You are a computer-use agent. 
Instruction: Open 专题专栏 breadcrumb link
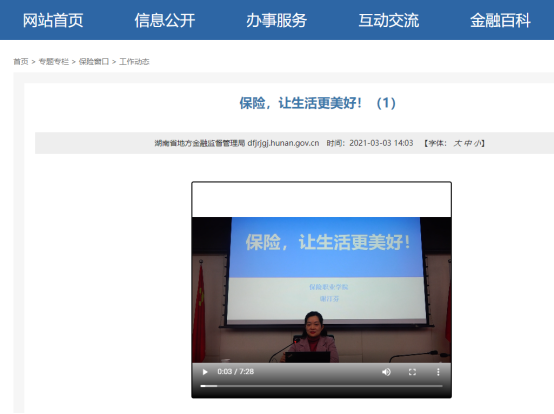click(54, 61)
